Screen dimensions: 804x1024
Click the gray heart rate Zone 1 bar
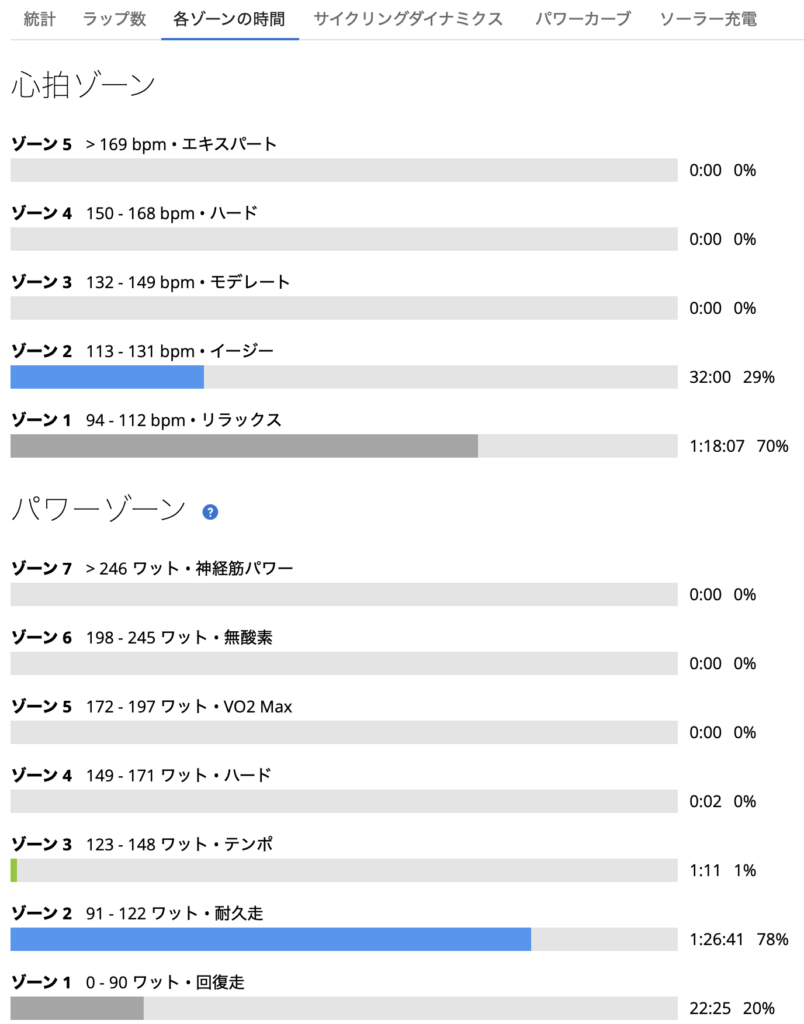pyautogui.click(x=244, y=446)
